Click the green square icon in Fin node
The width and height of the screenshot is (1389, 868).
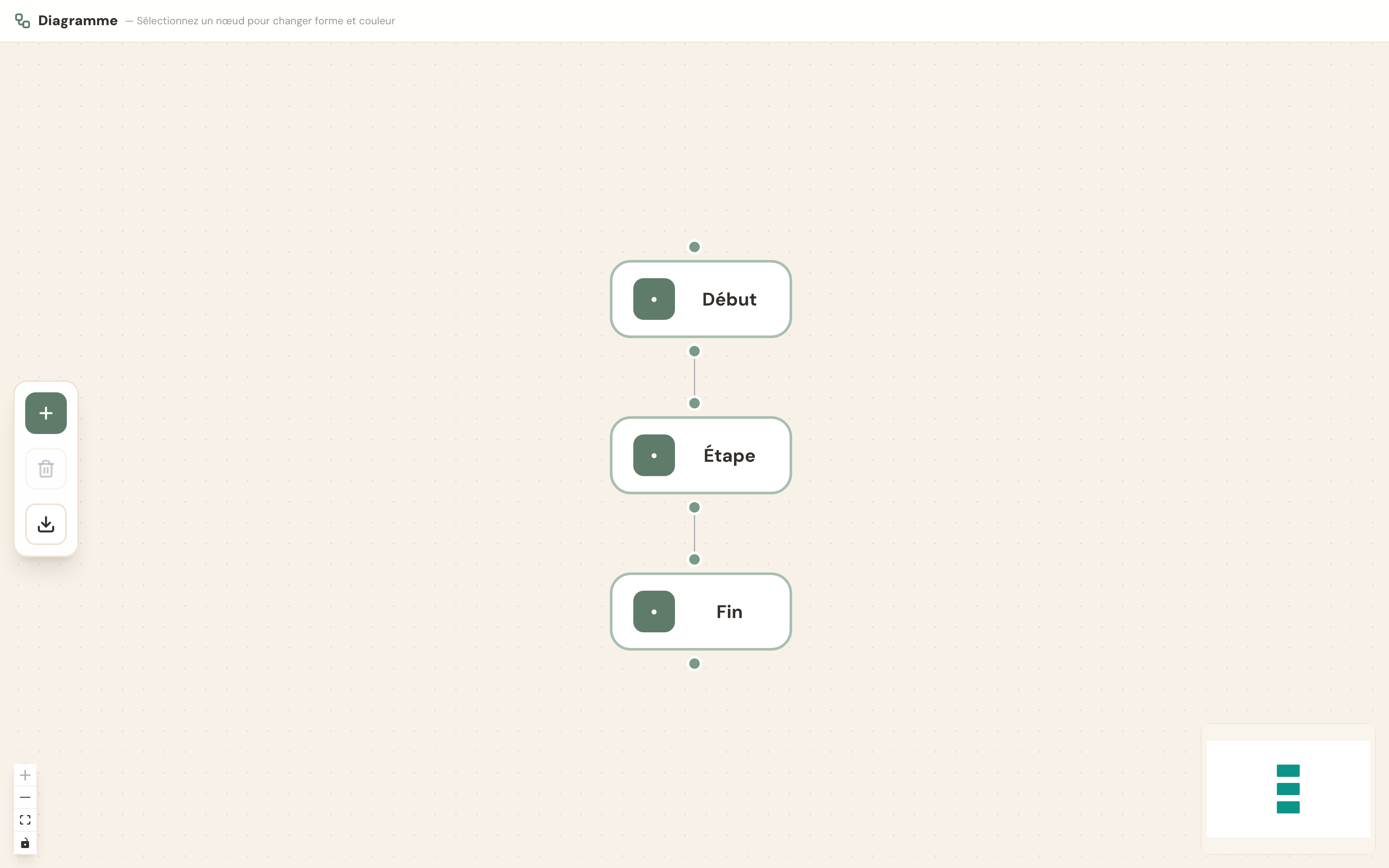pos(654,612)
